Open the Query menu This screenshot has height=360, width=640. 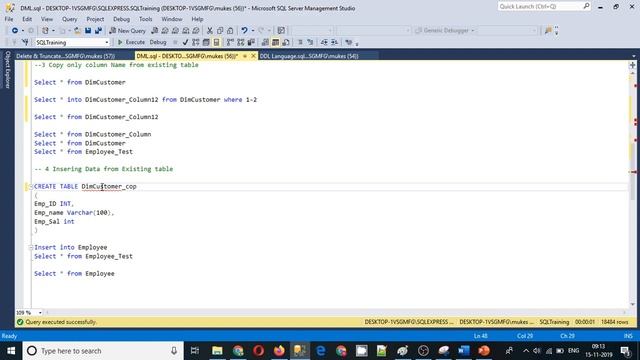(x=69, y=19)
